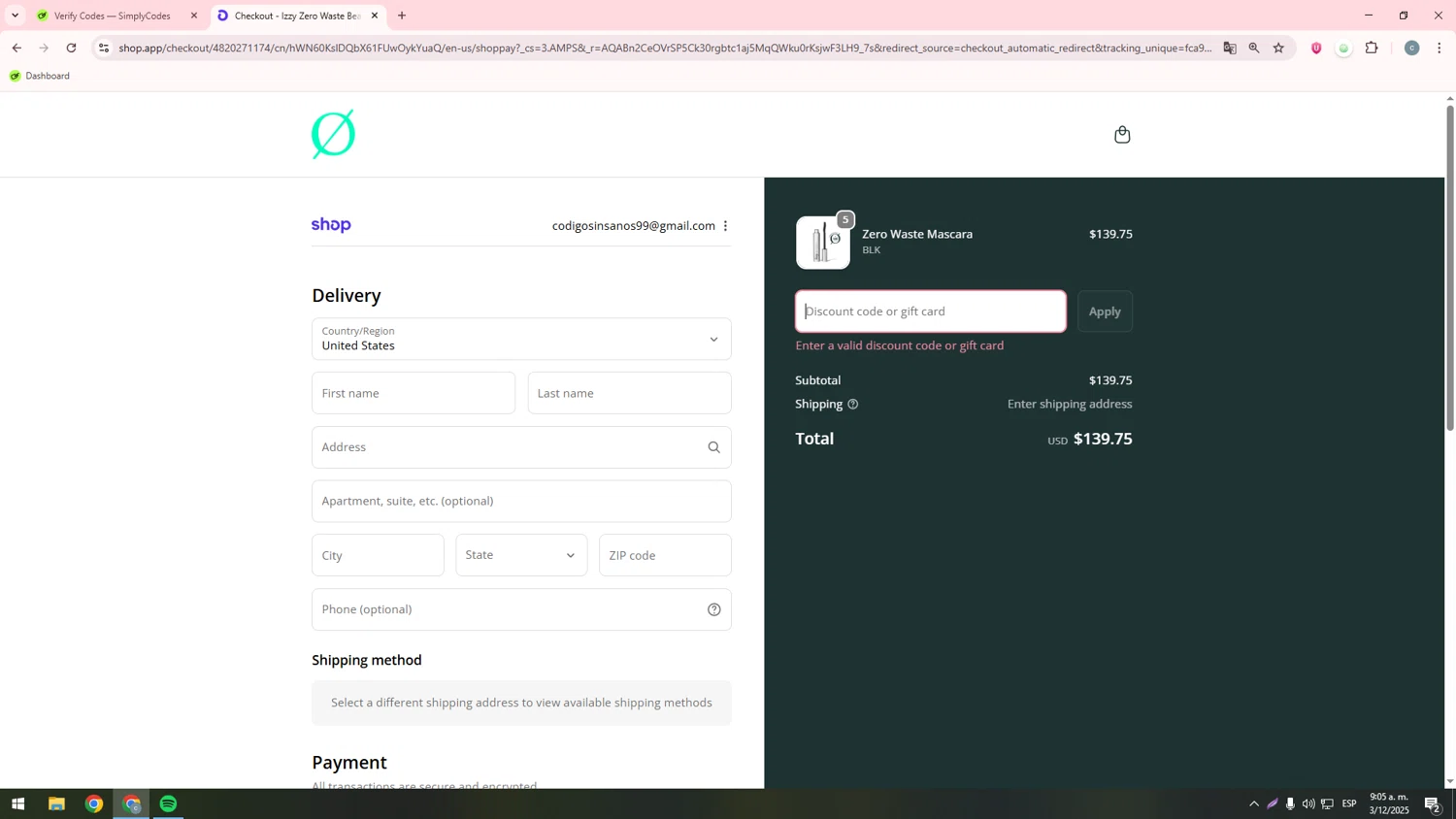Click the translate page icon
Viewport: 1456px width, 819px height.
1230,48
